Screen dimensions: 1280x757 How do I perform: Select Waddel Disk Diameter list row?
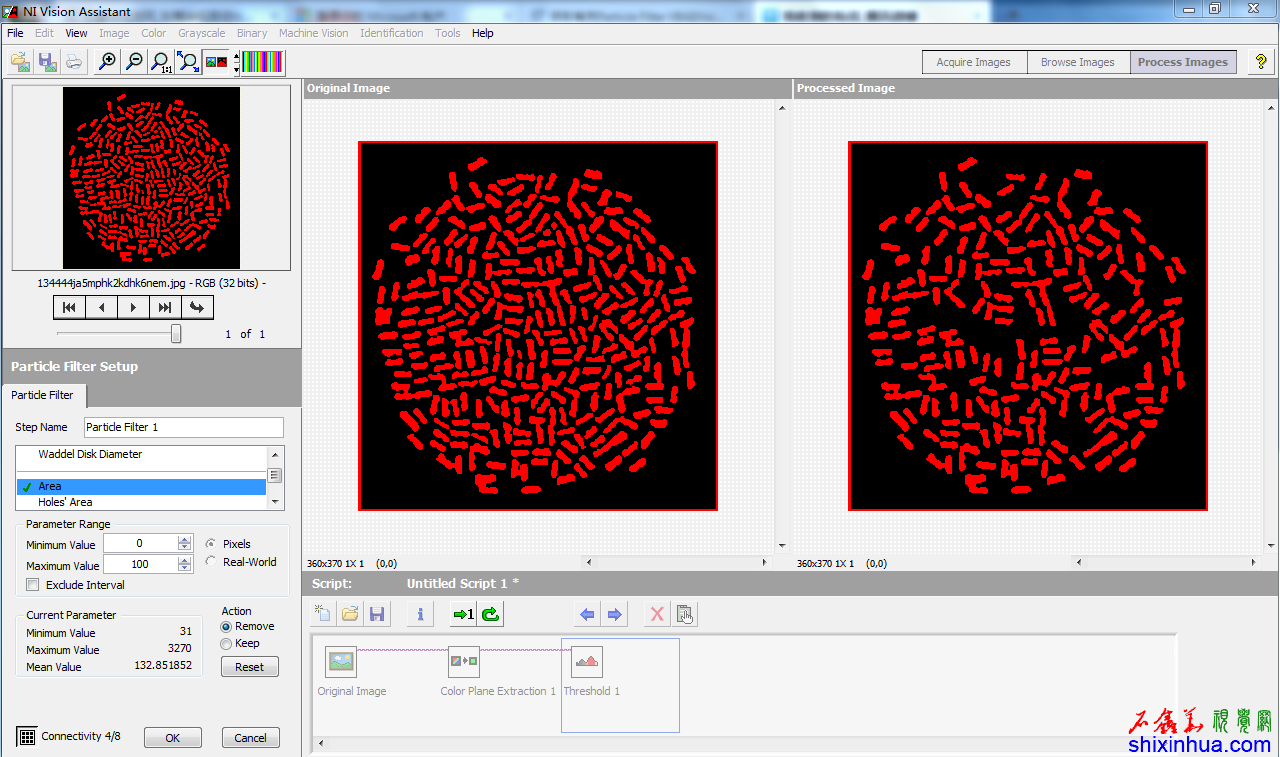coord(141,454)
